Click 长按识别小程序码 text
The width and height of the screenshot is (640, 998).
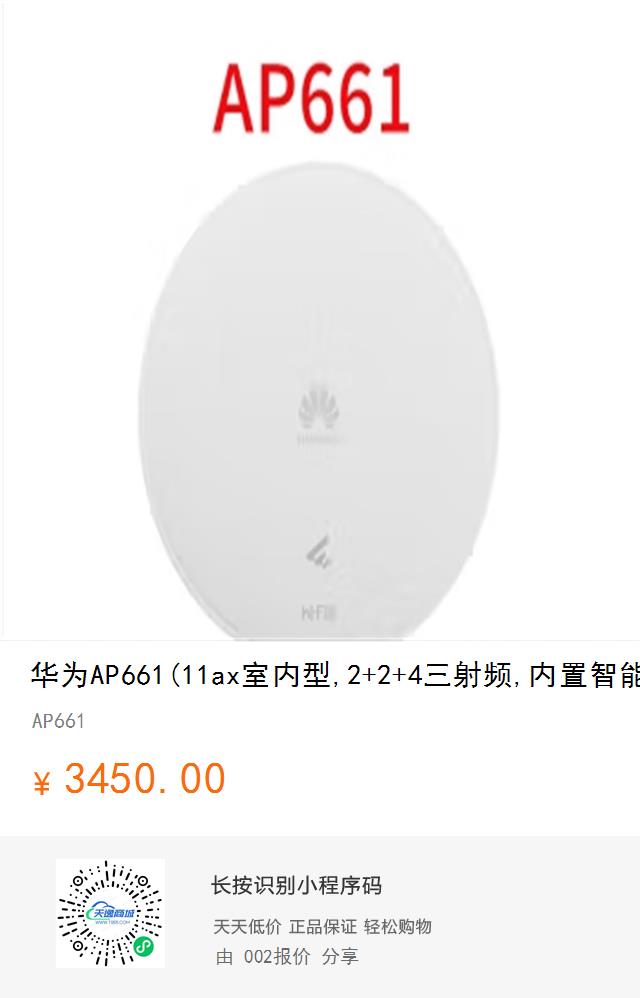[x=296, y=885]
